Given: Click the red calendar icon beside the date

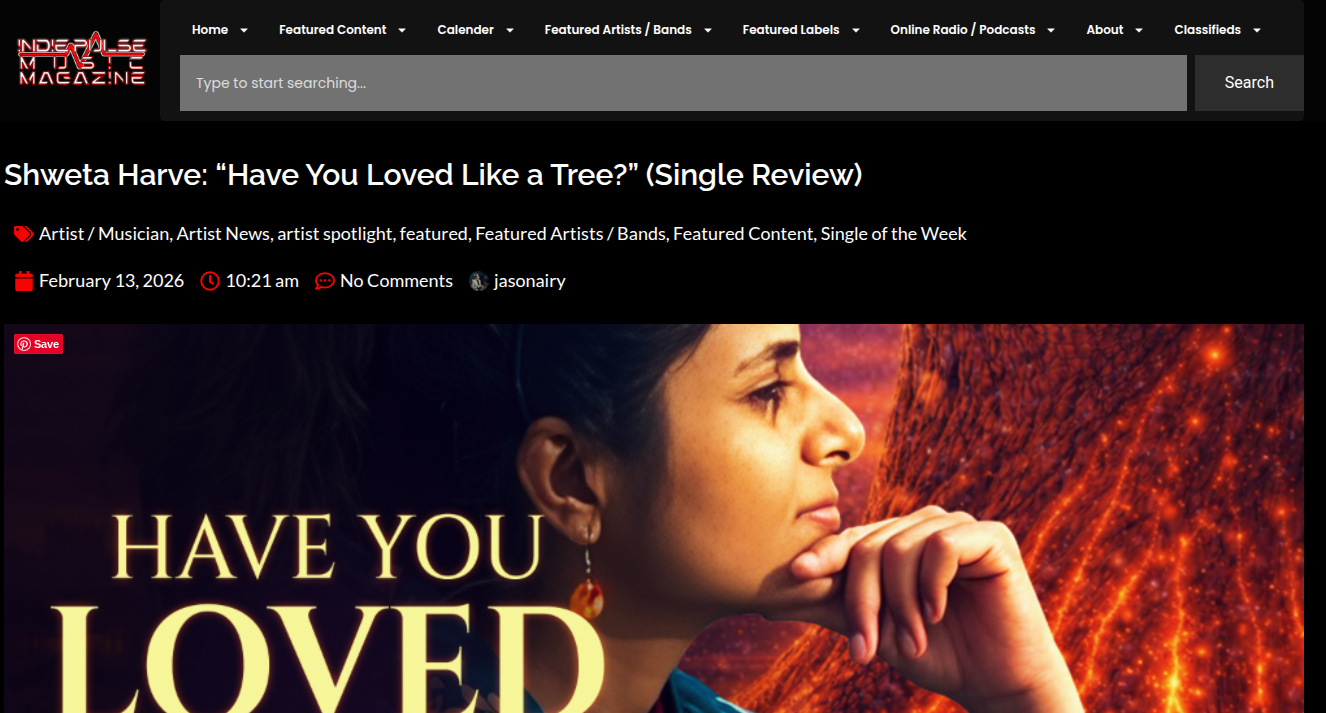Looking at the screenshot, I should (24, 281).
